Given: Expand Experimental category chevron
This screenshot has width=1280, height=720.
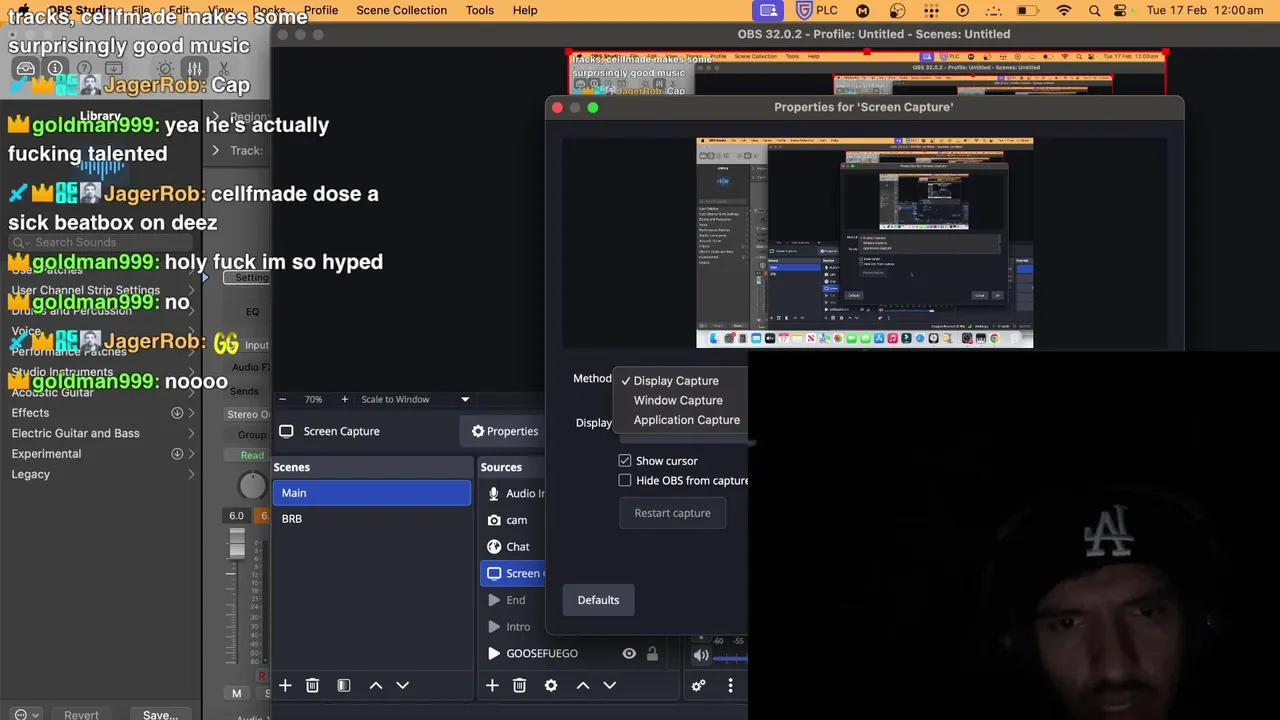Looking at the screenshot, I should pyautogui.click(x=191, y=454).
